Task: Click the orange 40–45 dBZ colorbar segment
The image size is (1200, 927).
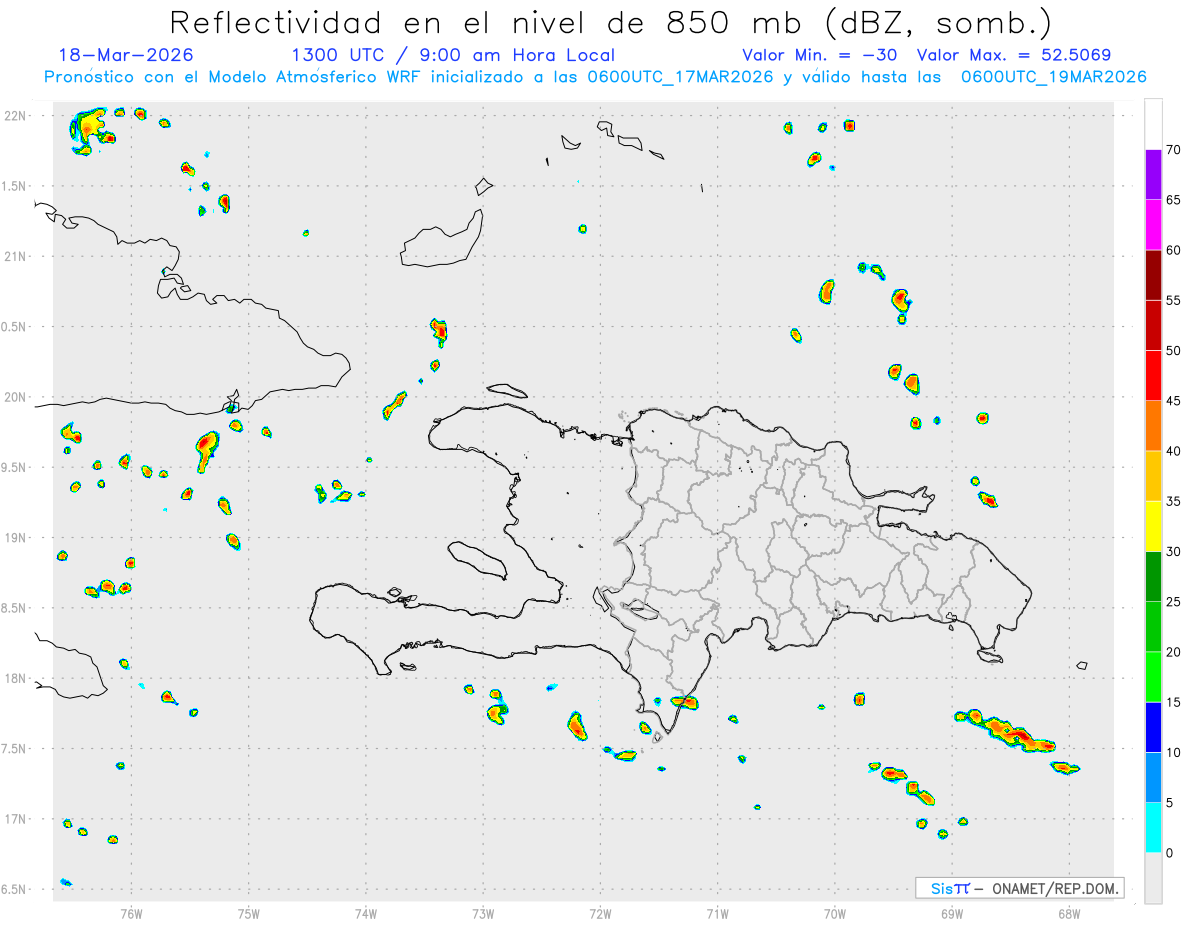Action: point(1153,426)
